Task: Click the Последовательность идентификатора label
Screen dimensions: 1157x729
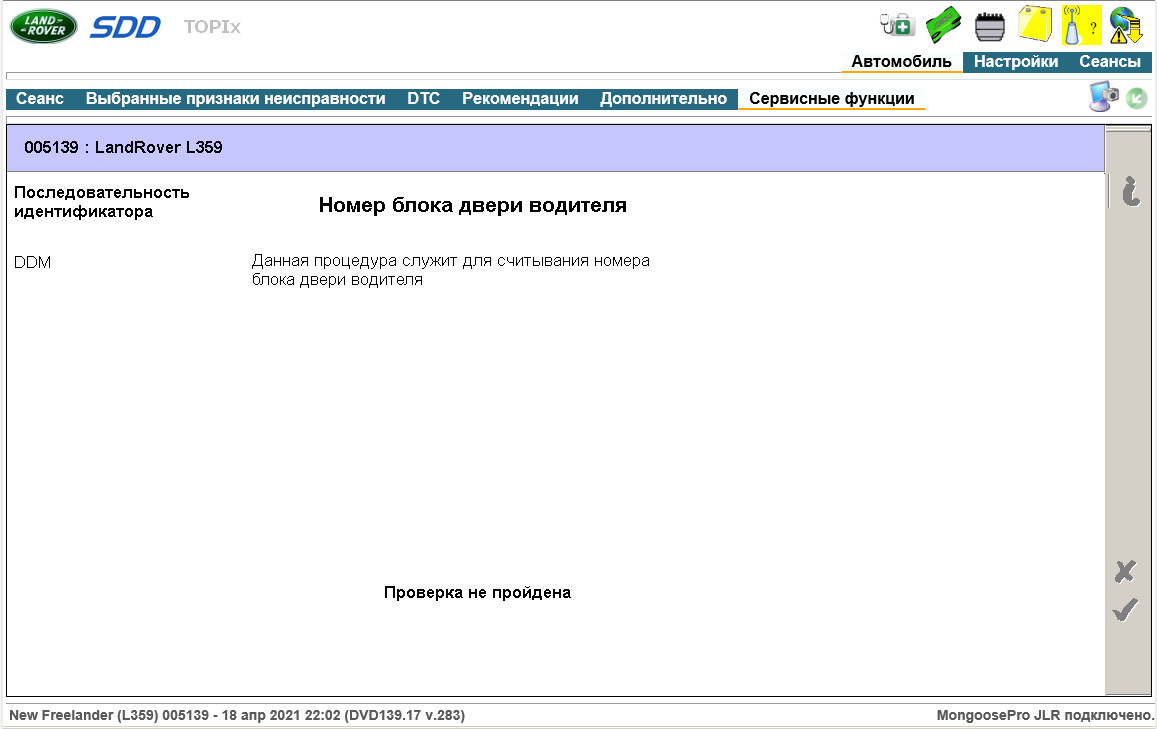Action: pos(102,201)
